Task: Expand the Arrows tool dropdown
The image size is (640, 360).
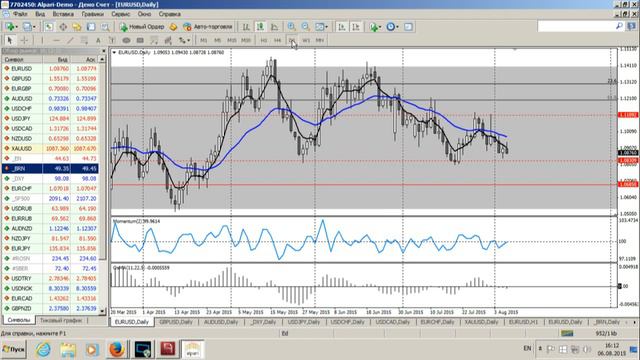Action: [188, 40]
